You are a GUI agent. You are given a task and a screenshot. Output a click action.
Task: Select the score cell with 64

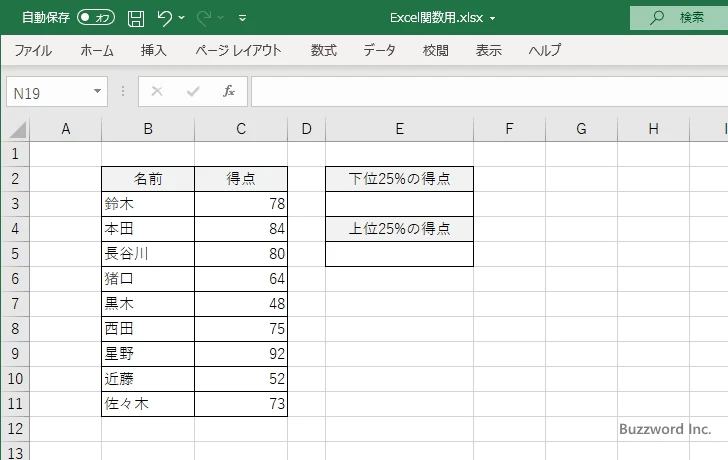[241, 279]
